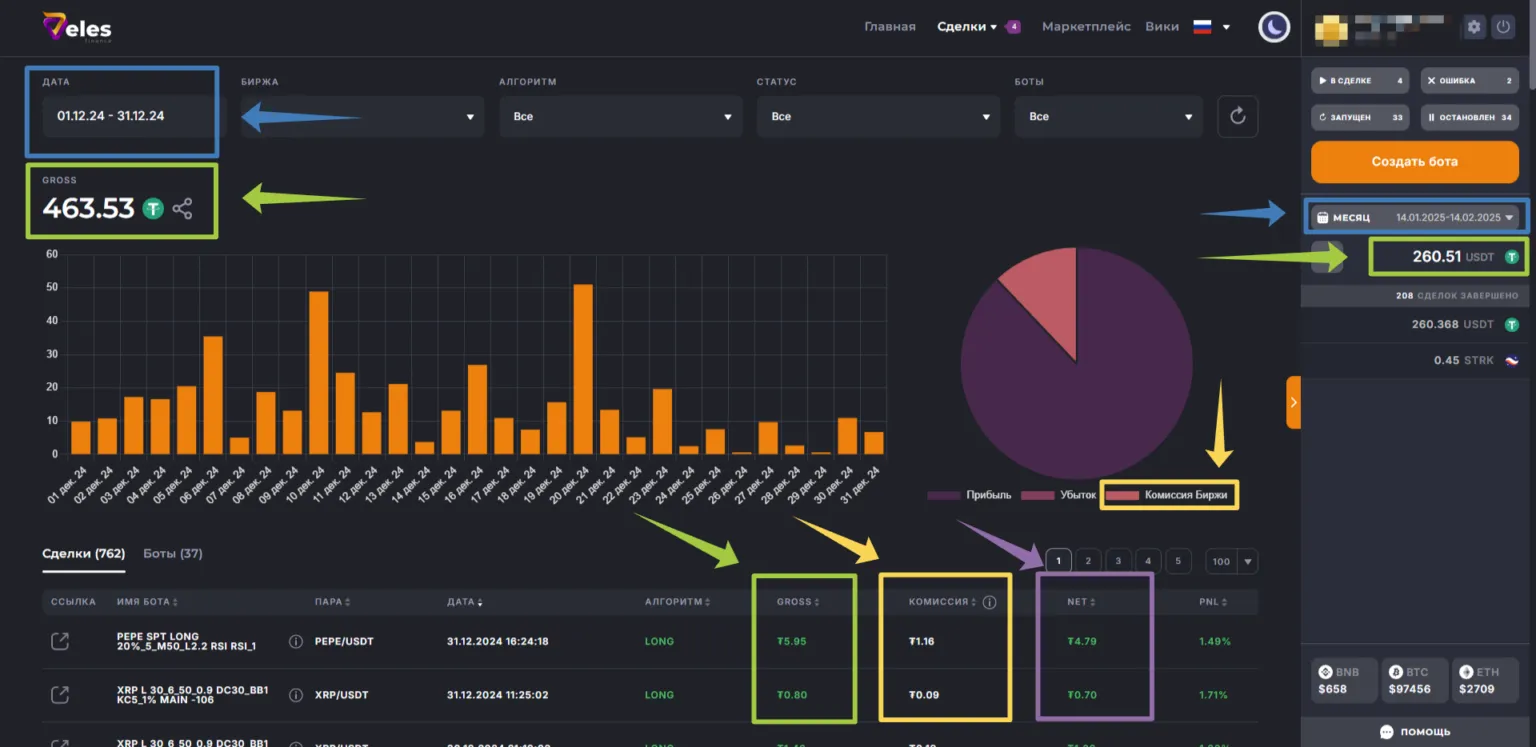Collapse the right sidebar arrow

click(x=1293, y=402)
